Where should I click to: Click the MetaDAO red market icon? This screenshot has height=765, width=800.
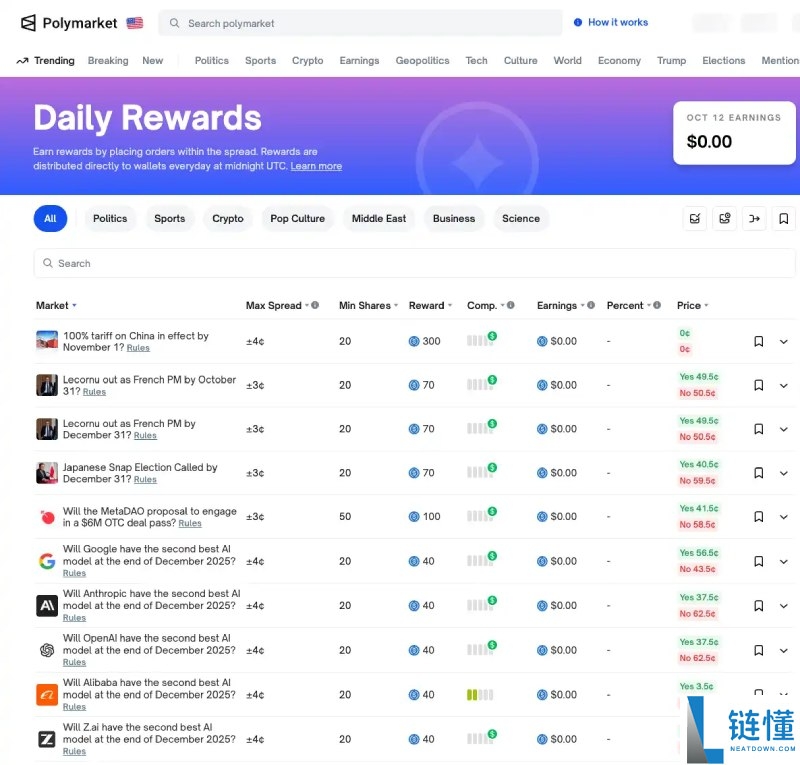pos(47,517)
